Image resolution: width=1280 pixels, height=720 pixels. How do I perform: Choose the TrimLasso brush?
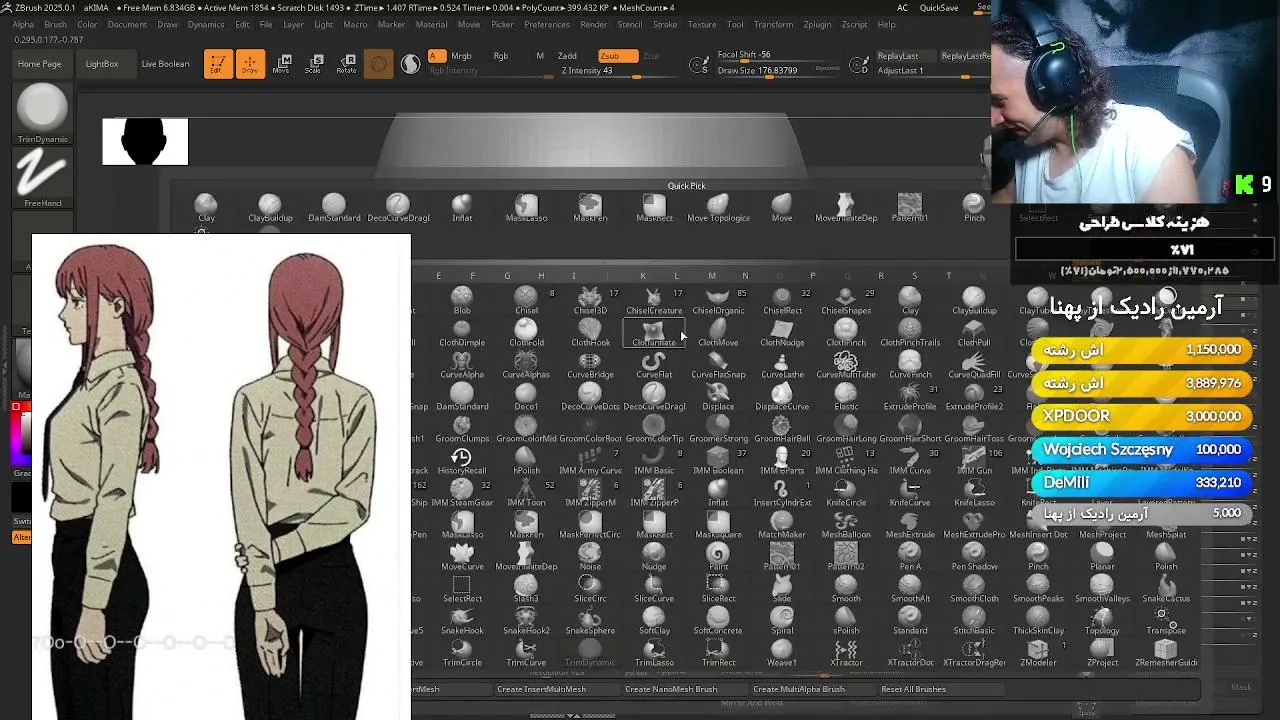(x=654, y=653)
